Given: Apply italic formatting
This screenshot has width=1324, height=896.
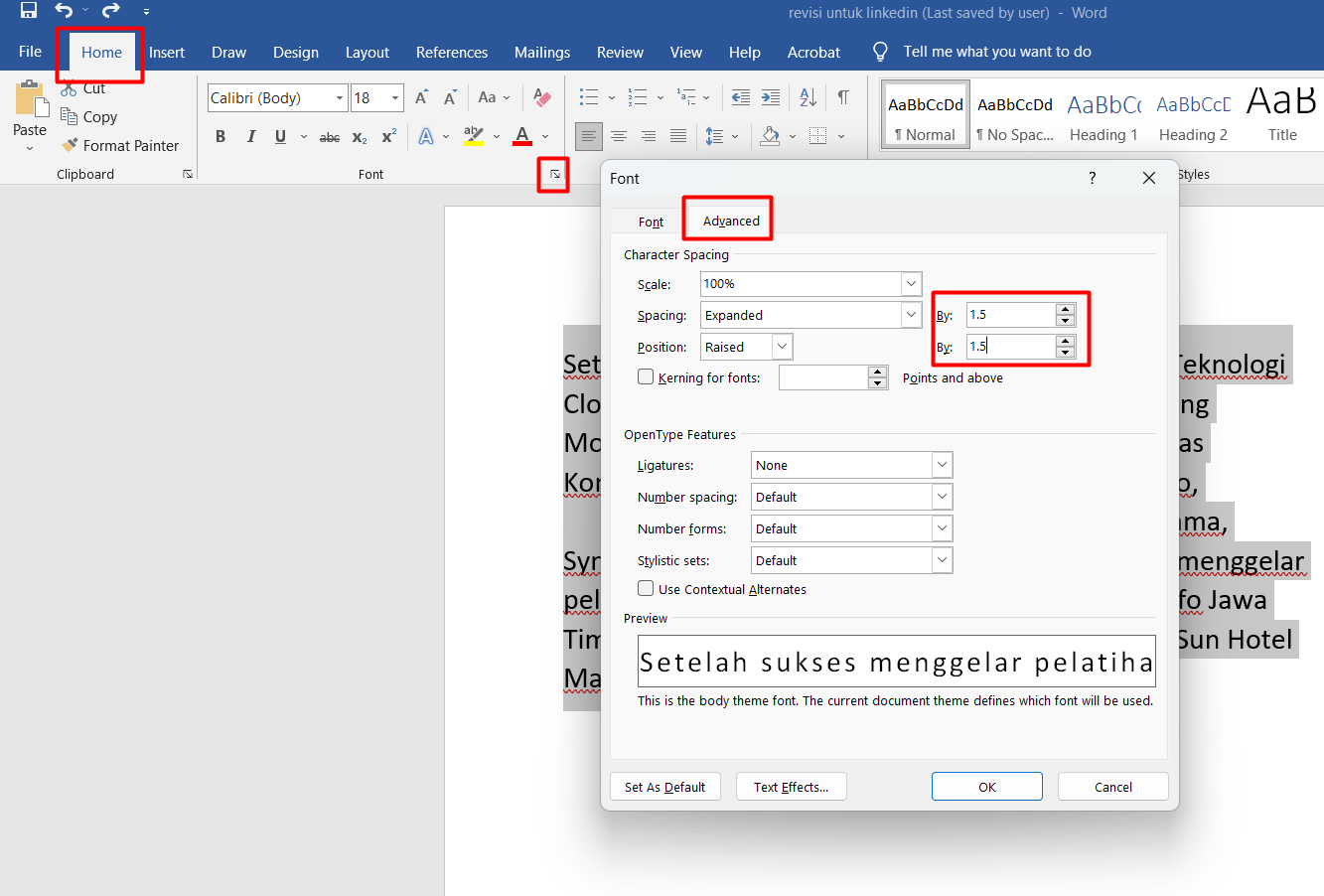Looking at the screenshot, I should click(250, 136).
